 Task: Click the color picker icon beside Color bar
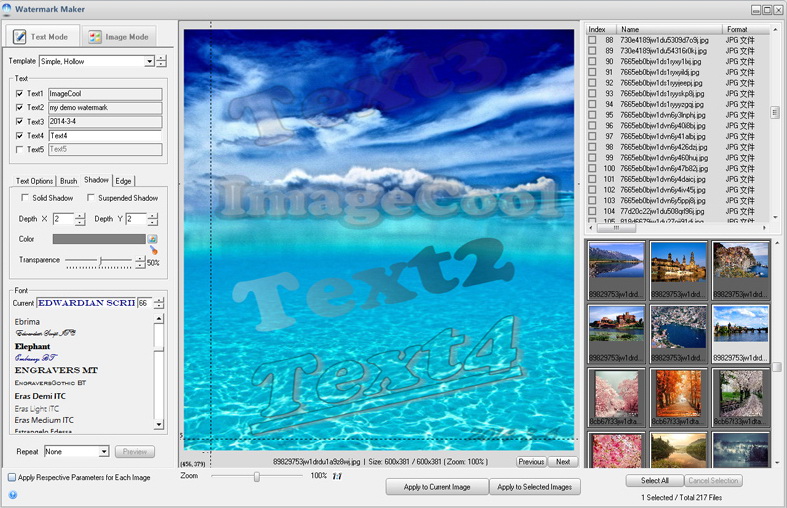(x=153, y=239)
